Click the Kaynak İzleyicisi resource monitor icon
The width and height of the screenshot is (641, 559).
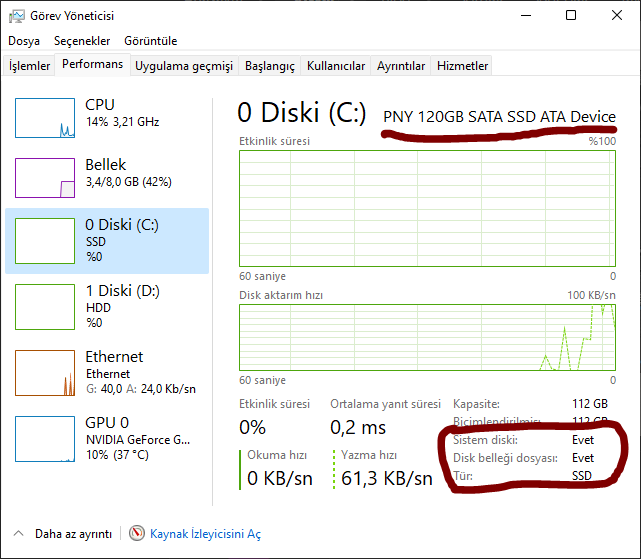tap(137, 534)
